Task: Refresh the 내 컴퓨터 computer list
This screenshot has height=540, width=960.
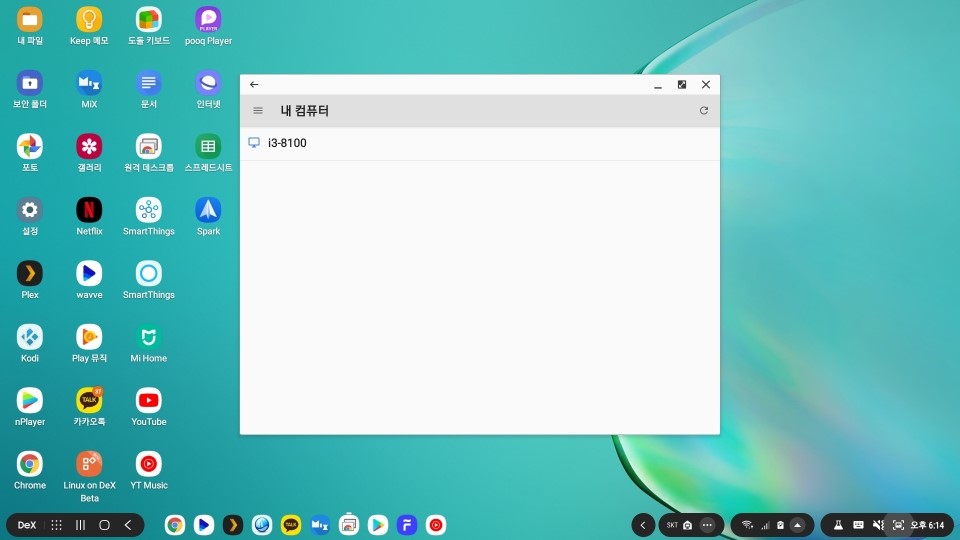Action: pos(704,111)
